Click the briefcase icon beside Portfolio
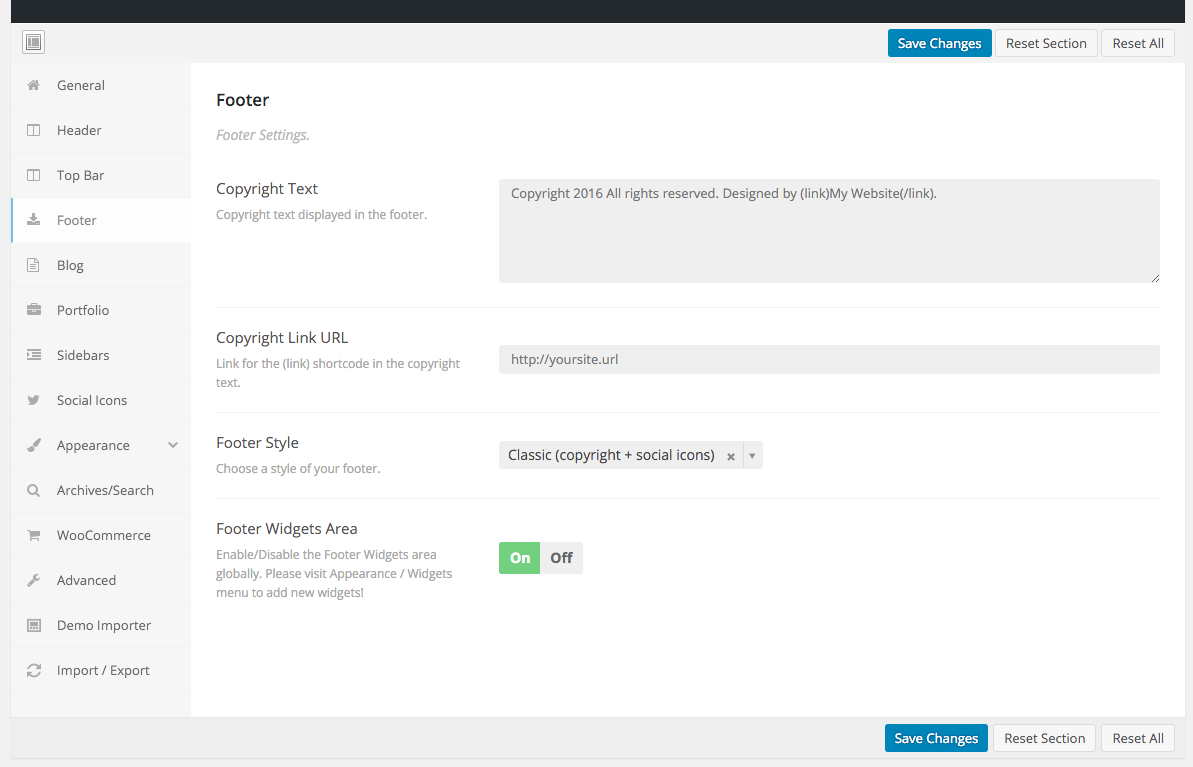 pos(34,310)
